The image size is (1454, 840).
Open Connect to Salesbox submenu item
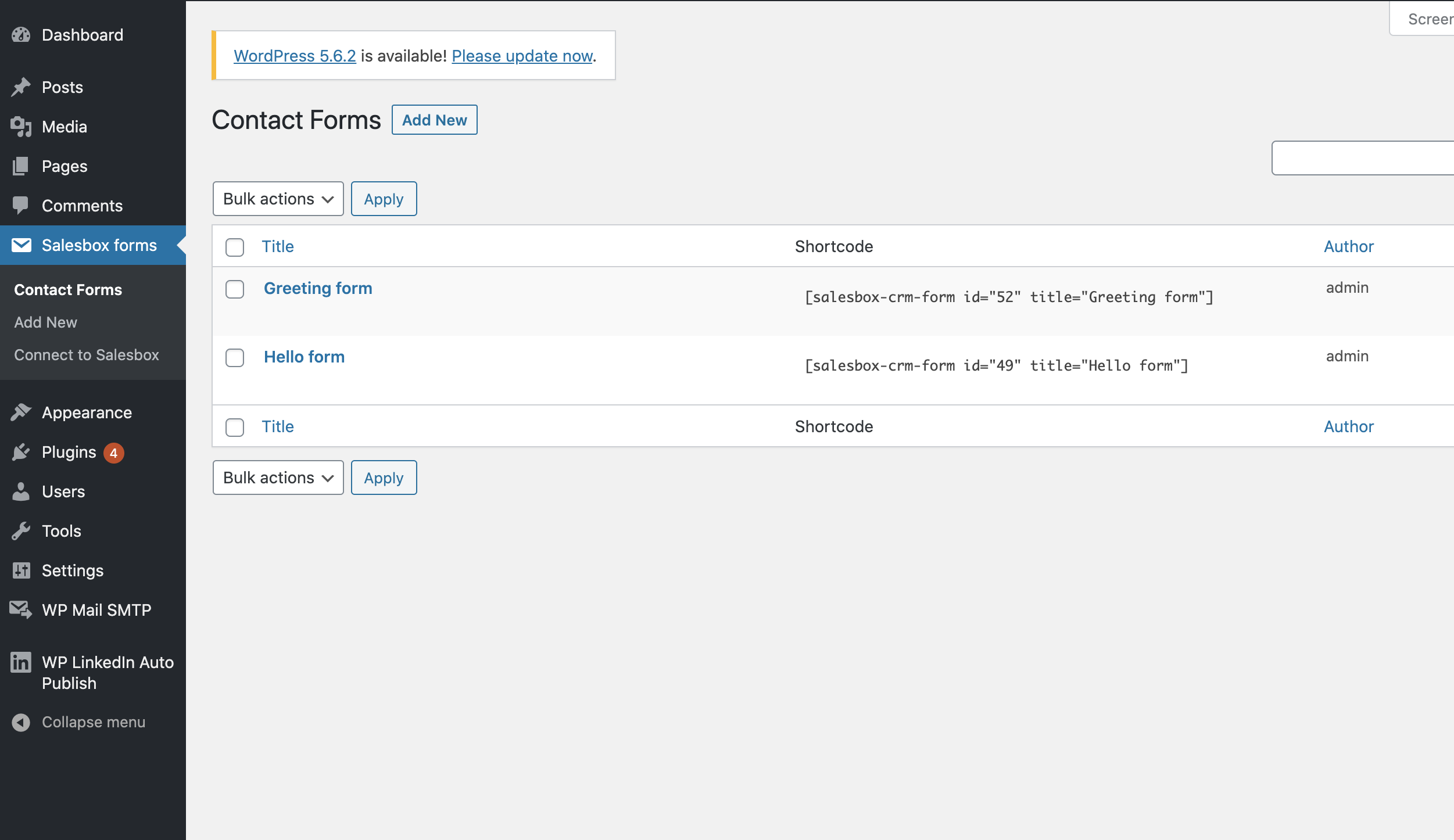pyautogui.click(x=87, y=355)
